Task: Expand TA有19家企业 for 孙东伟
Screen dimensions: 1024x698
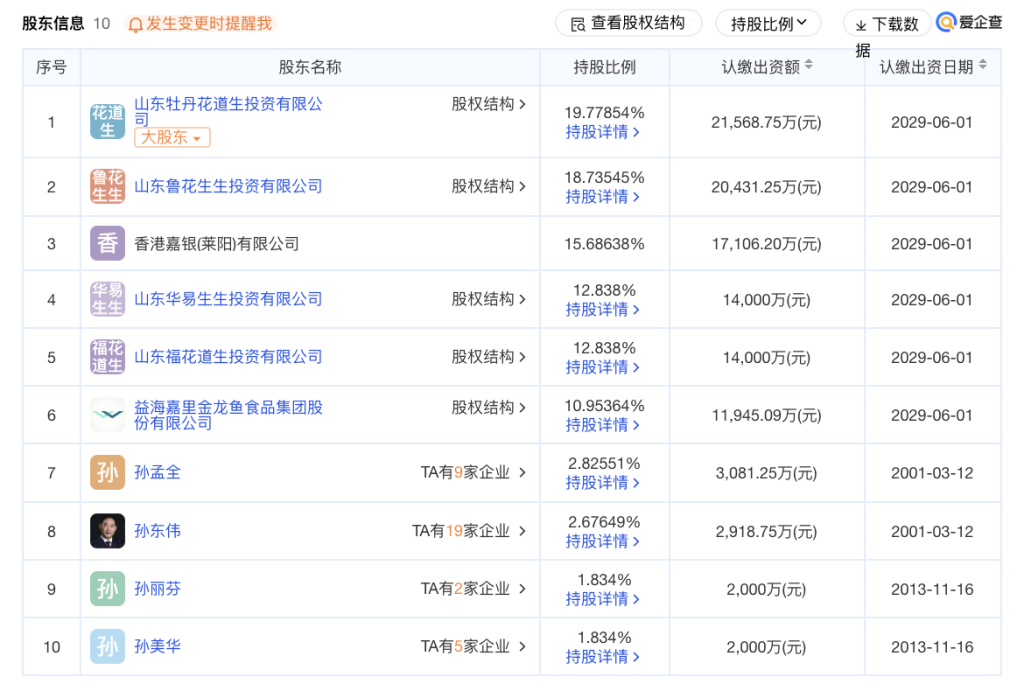Action: [469, 531]
